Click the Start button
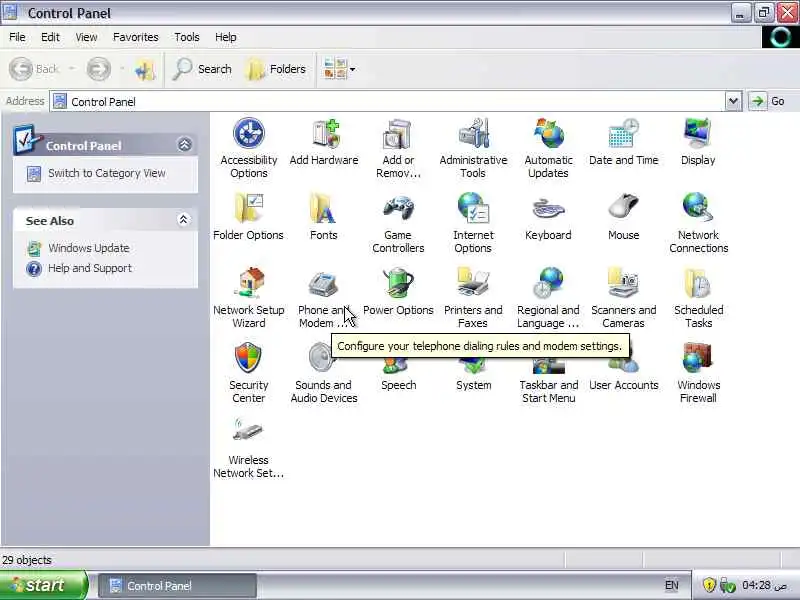 point(43,585)
